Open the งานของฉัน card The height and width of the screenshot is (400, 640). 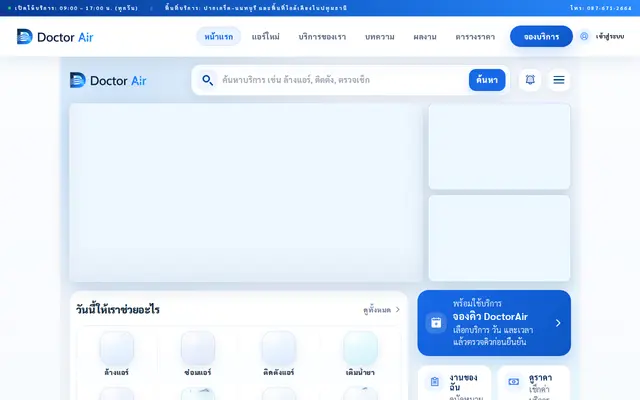454,383
